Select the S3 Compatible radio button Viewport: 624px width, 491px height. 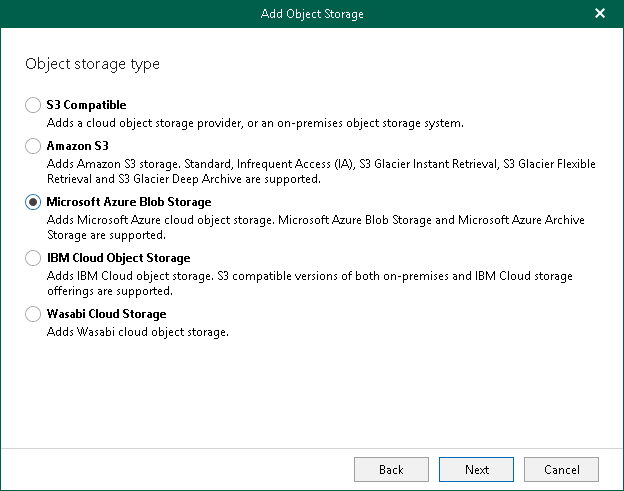[x=32, y=104]
